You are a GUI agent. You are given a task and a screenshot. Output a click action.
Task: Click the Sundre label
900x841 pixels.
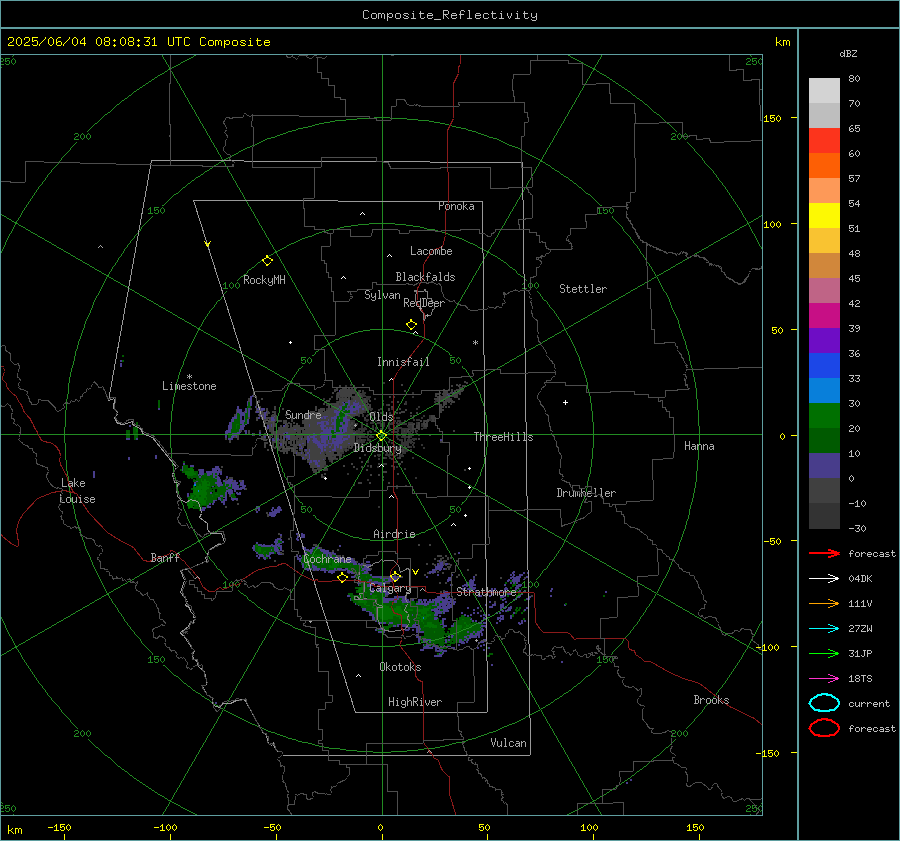pyautogui.click(x=303, y=414)
